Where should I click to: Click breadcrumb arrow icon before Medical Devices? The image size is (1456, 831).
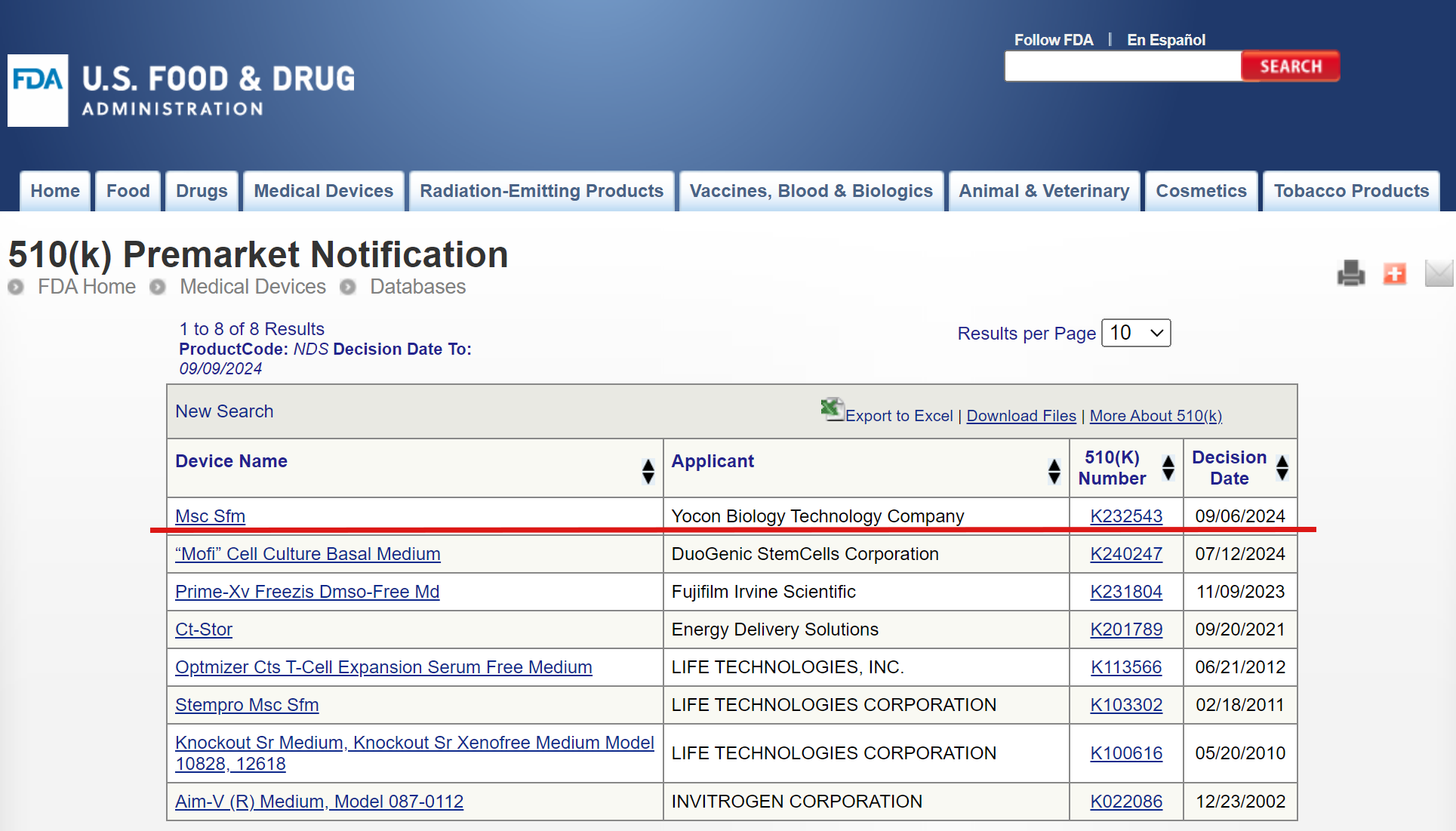(157, 287)
